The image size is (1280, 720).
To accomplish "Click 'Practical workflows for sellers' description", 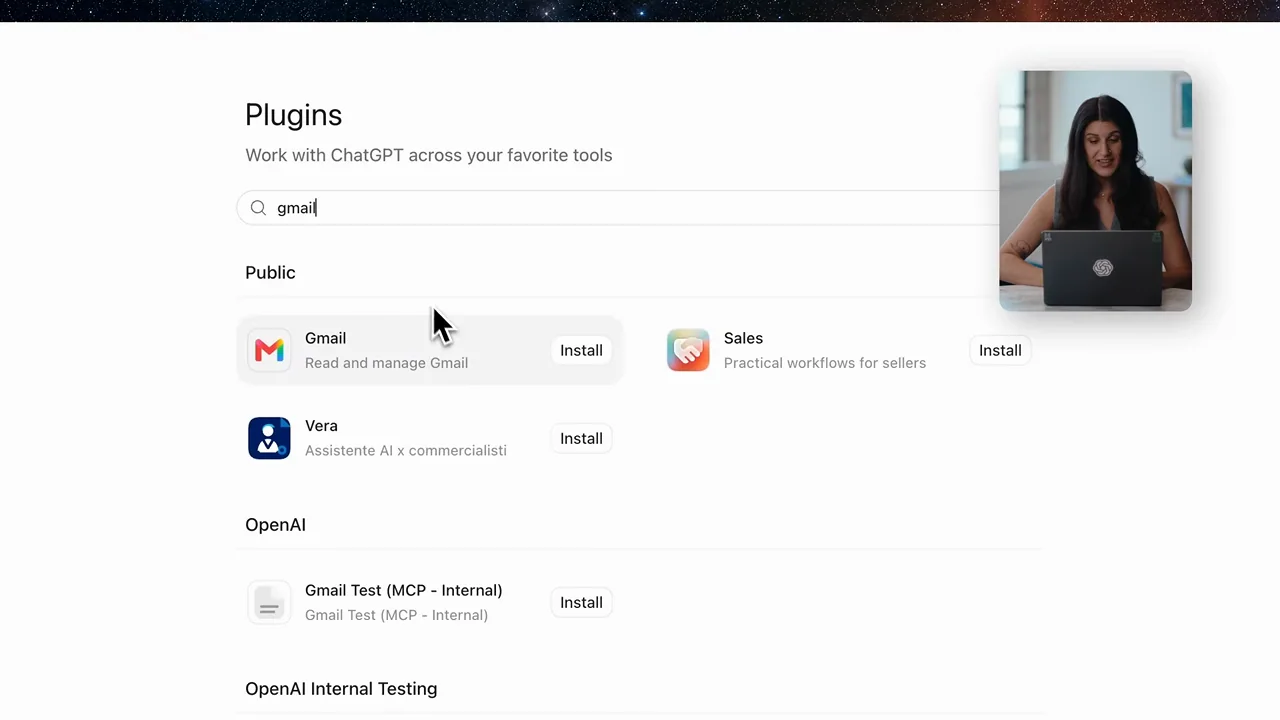I will click(825, 363).
